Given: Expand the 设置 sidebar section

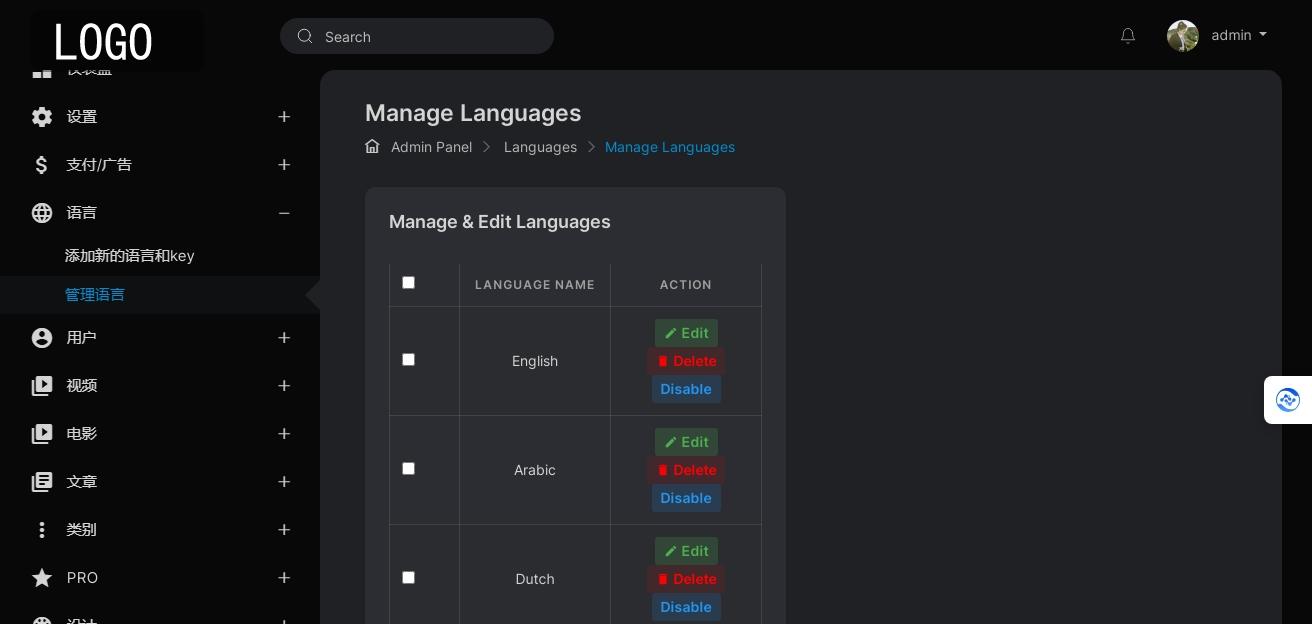Looking at the screenshot, I should click(x=284, y=117).
